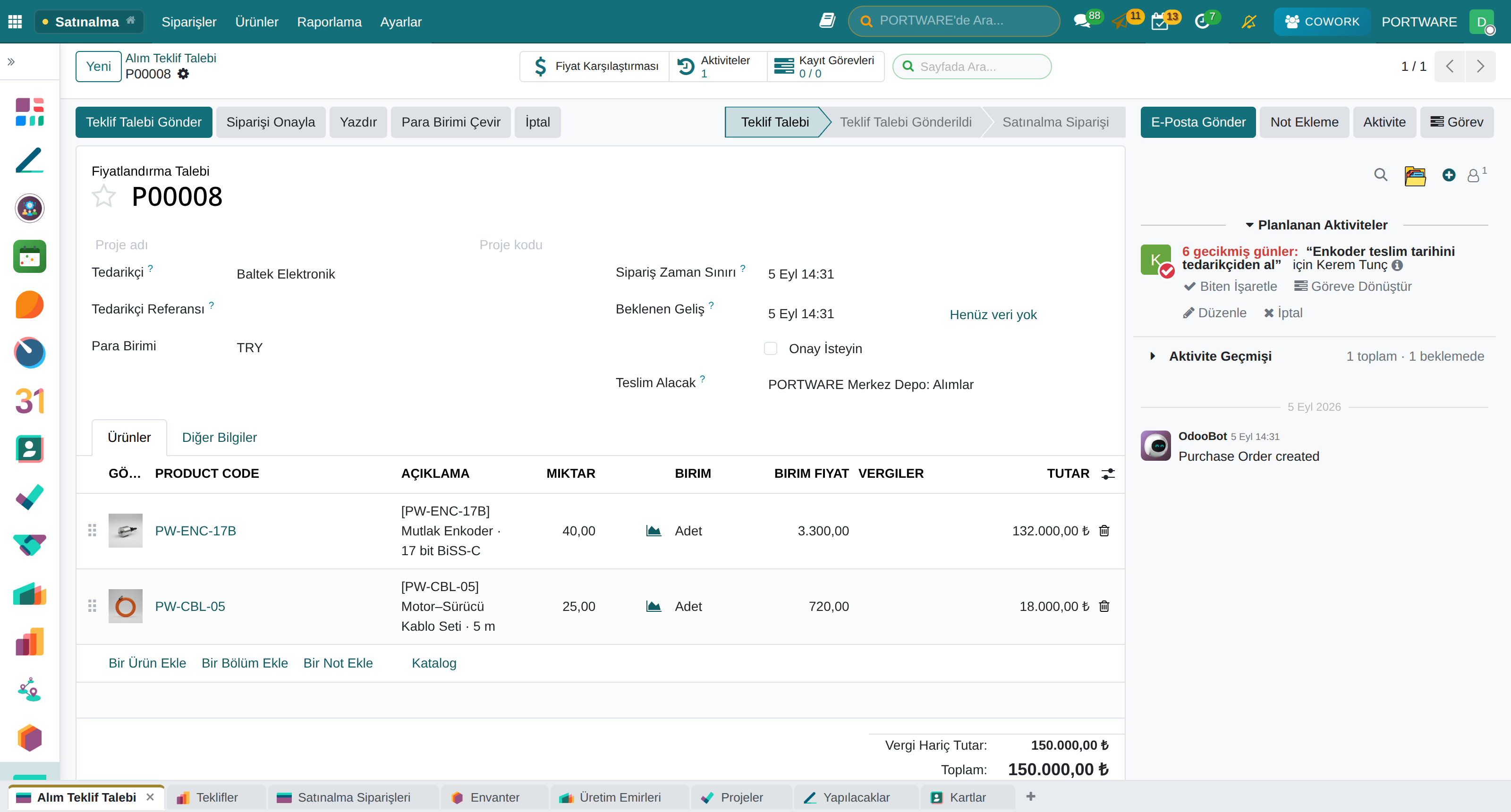
Task: Click Siparişi Onayla button
Action: [x=271, y=122]
